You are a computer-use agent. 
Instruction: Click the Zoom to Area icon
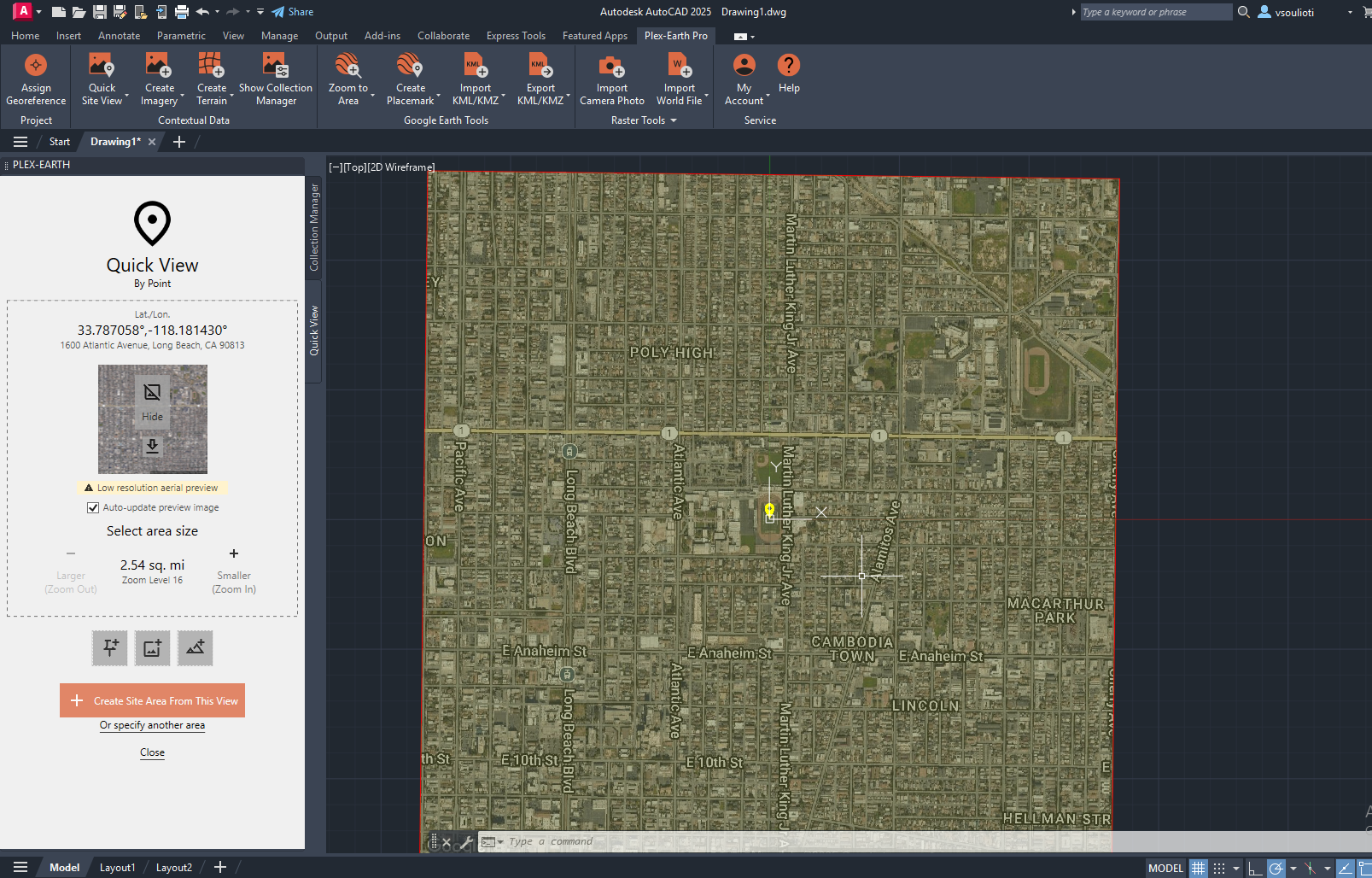coord(348,66)
